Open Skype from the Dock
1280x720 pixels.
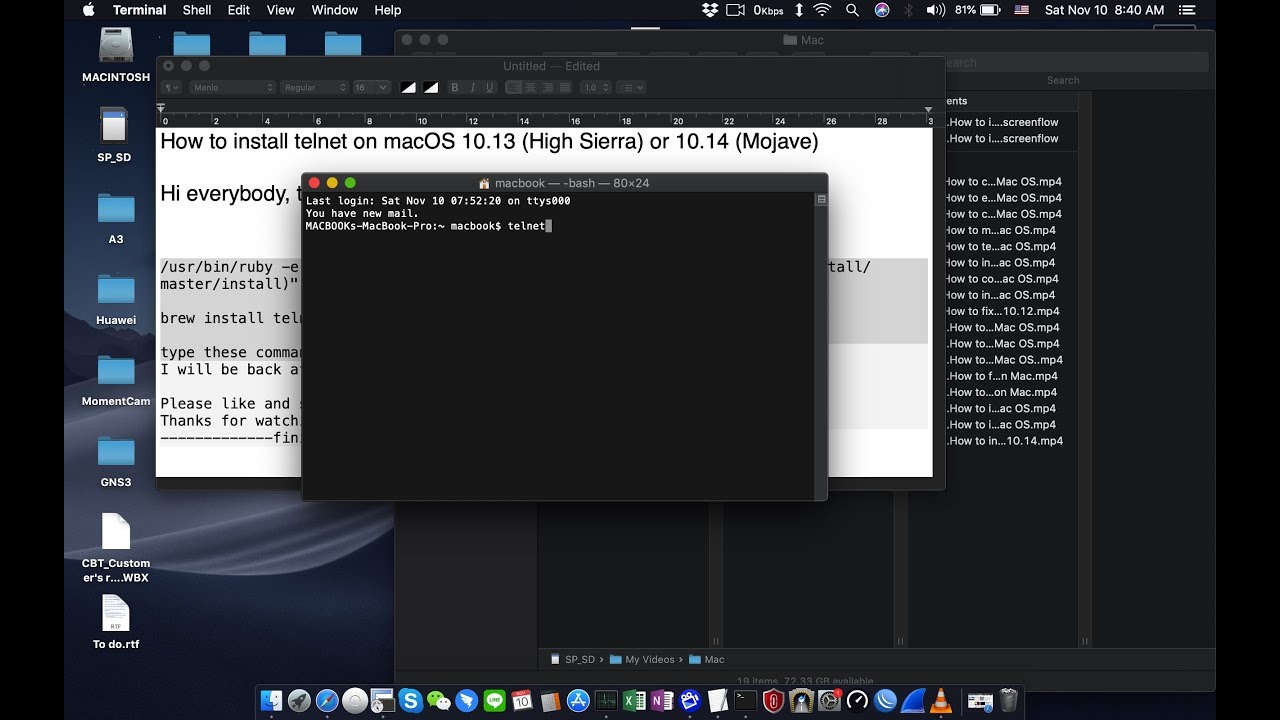pos(410,701)
